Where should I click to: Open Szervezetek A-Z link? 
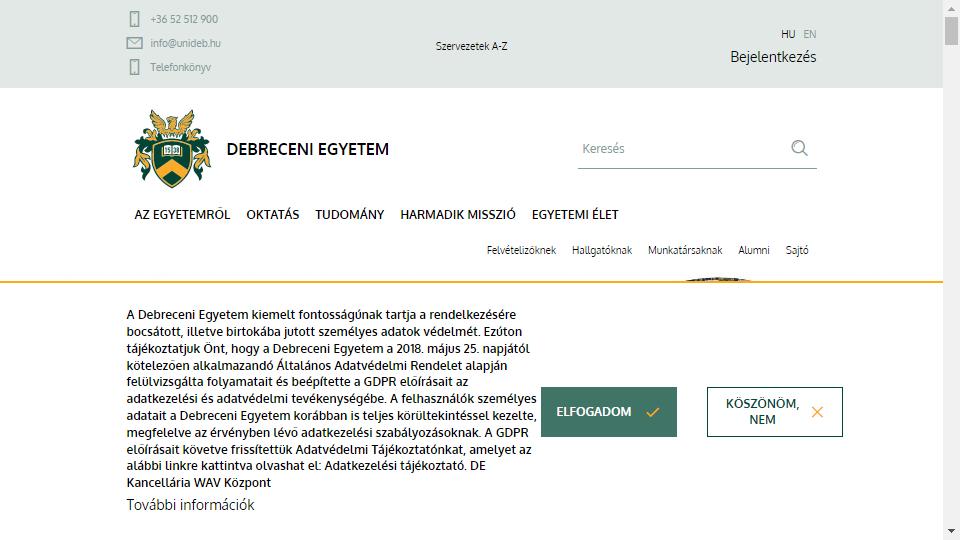coord(471,46)
